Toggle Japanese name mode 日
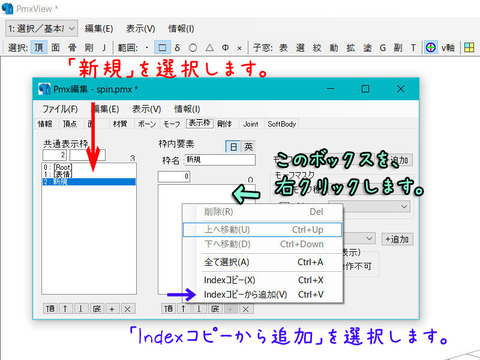The image size is (480, 360). pos(233,147)
